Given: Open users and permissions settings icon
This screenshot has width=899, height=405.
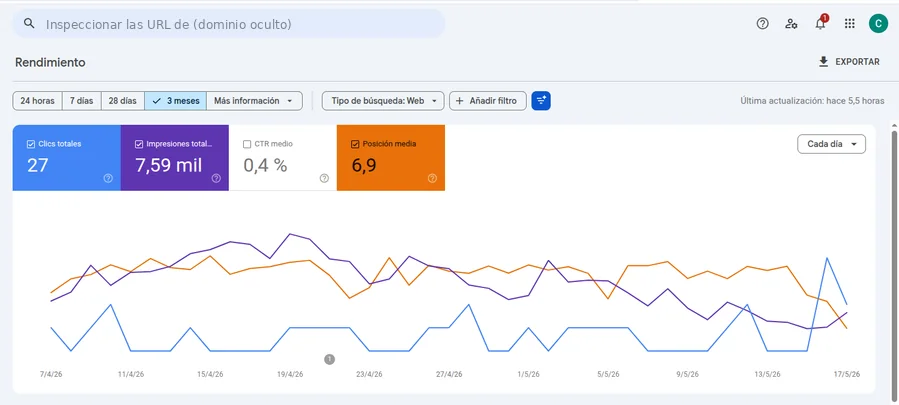Looking at the screenshot, I should click(x=792, y=24).
